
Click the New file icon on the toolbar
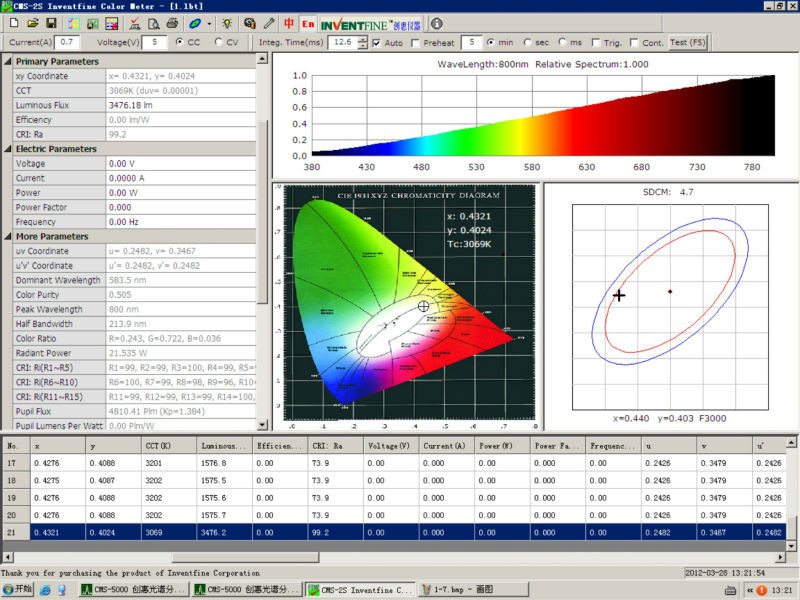(15, 23)
